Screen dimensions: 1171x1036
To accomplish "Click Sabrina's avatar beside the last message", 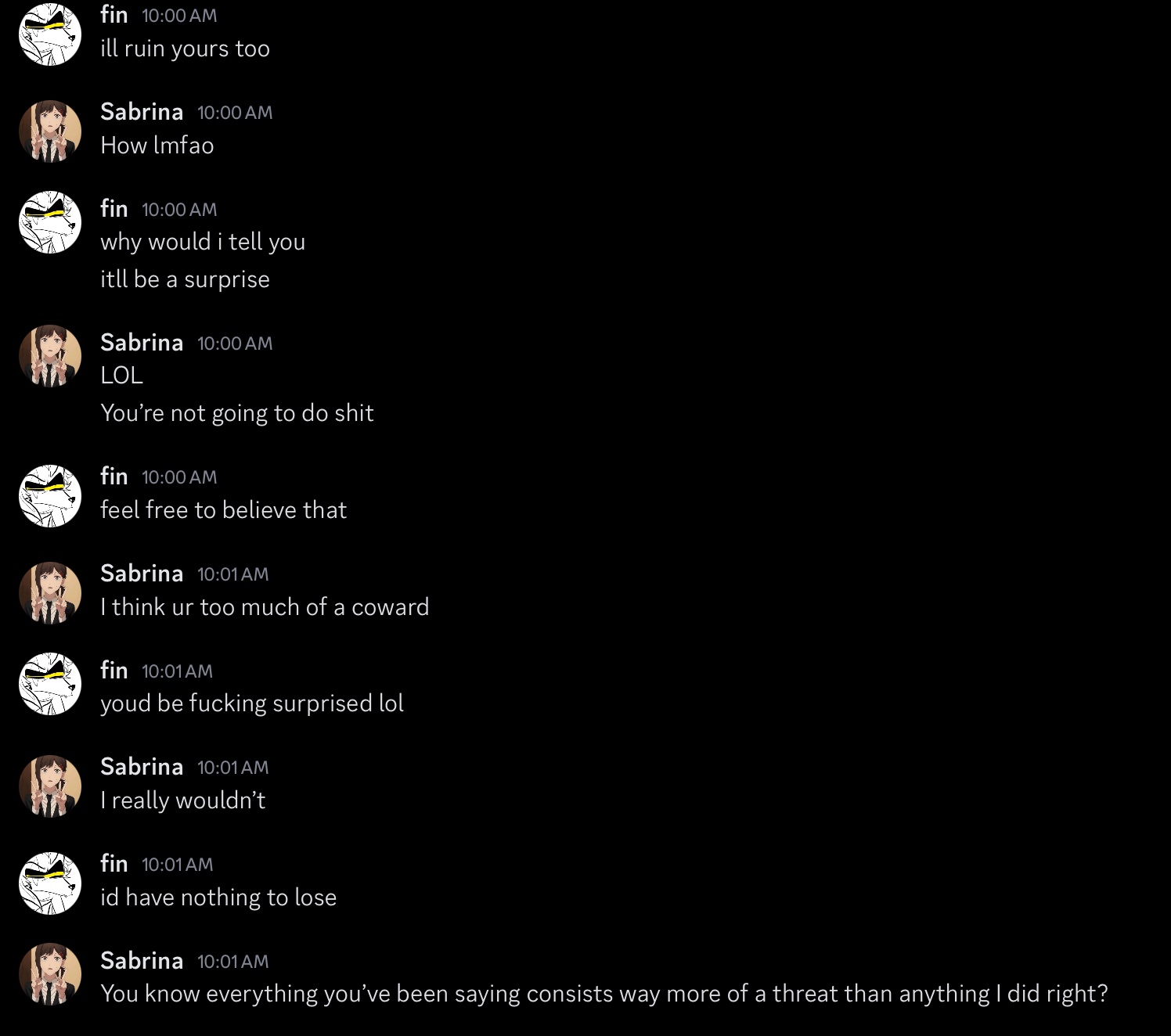I will (x=50, y=973).
